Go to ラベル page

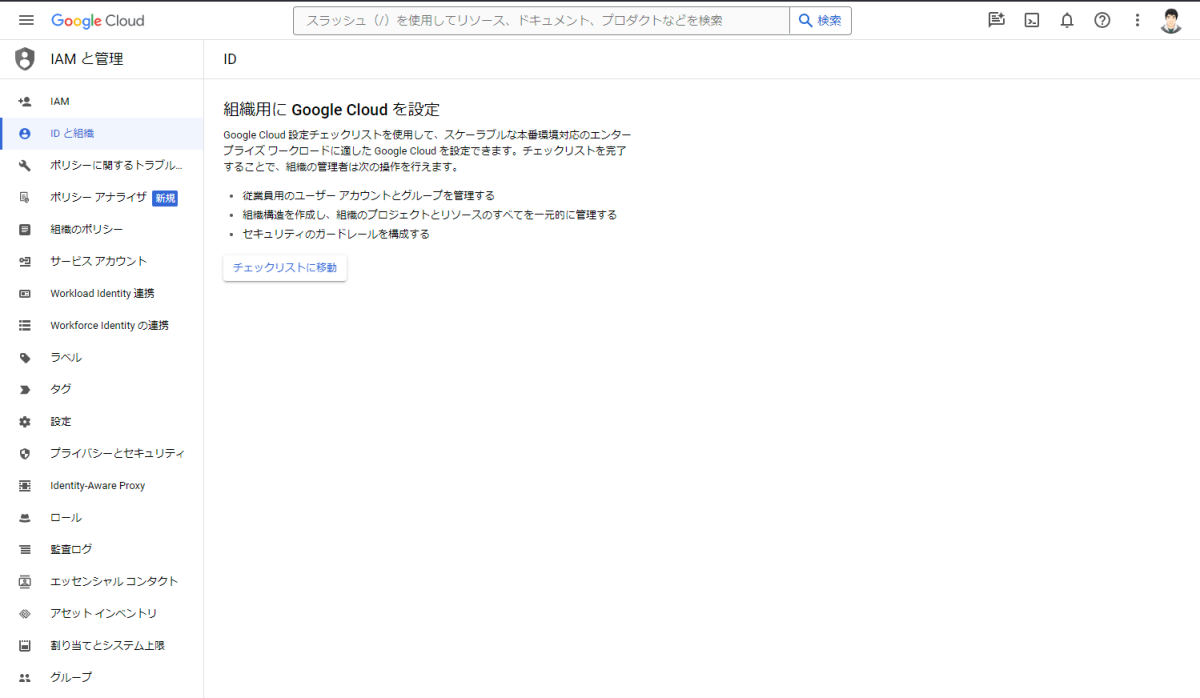(x=101, y=357)
